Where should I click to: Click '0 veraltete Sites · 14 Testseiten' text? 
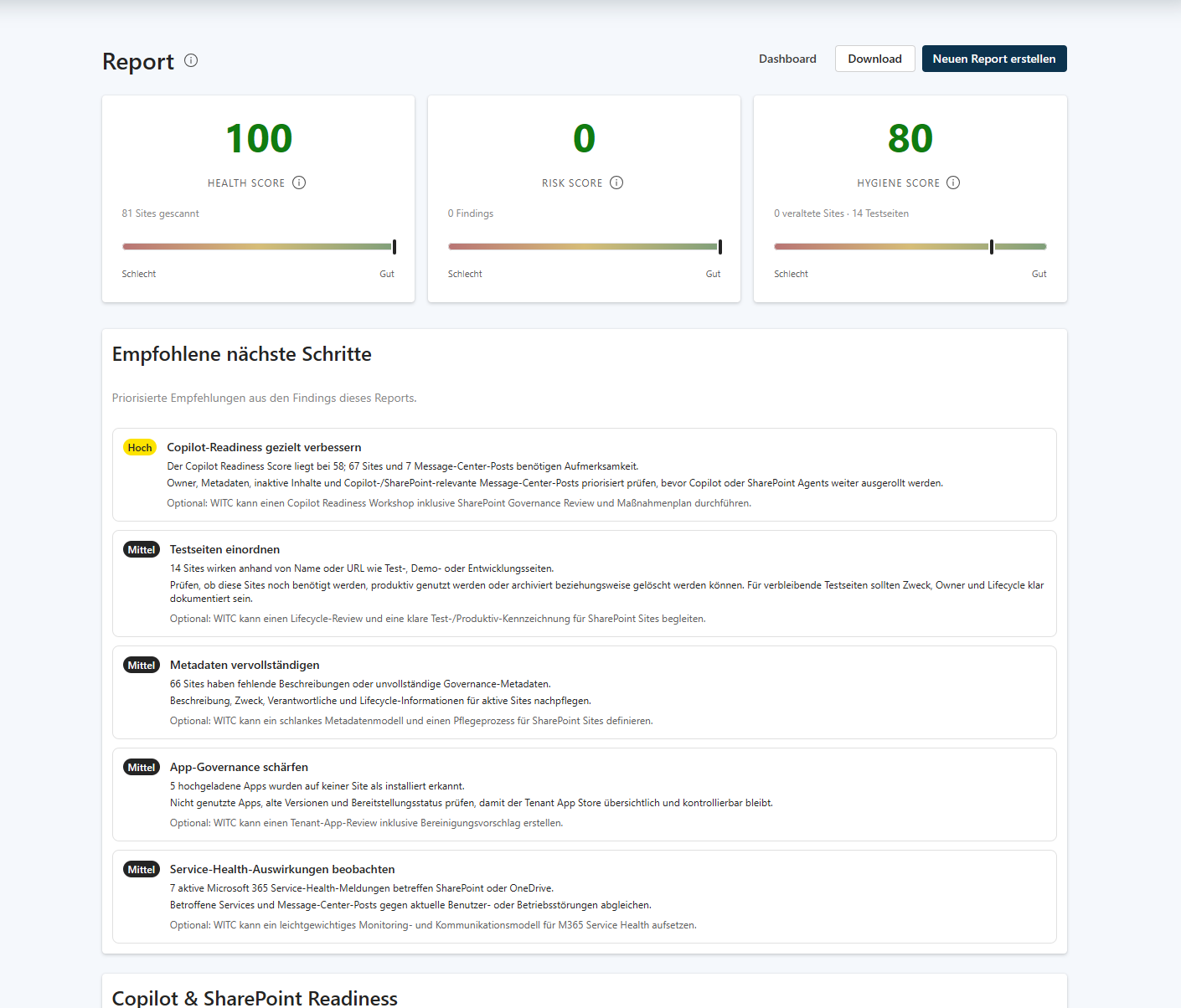pyautogui.click(x=841, y=213)
